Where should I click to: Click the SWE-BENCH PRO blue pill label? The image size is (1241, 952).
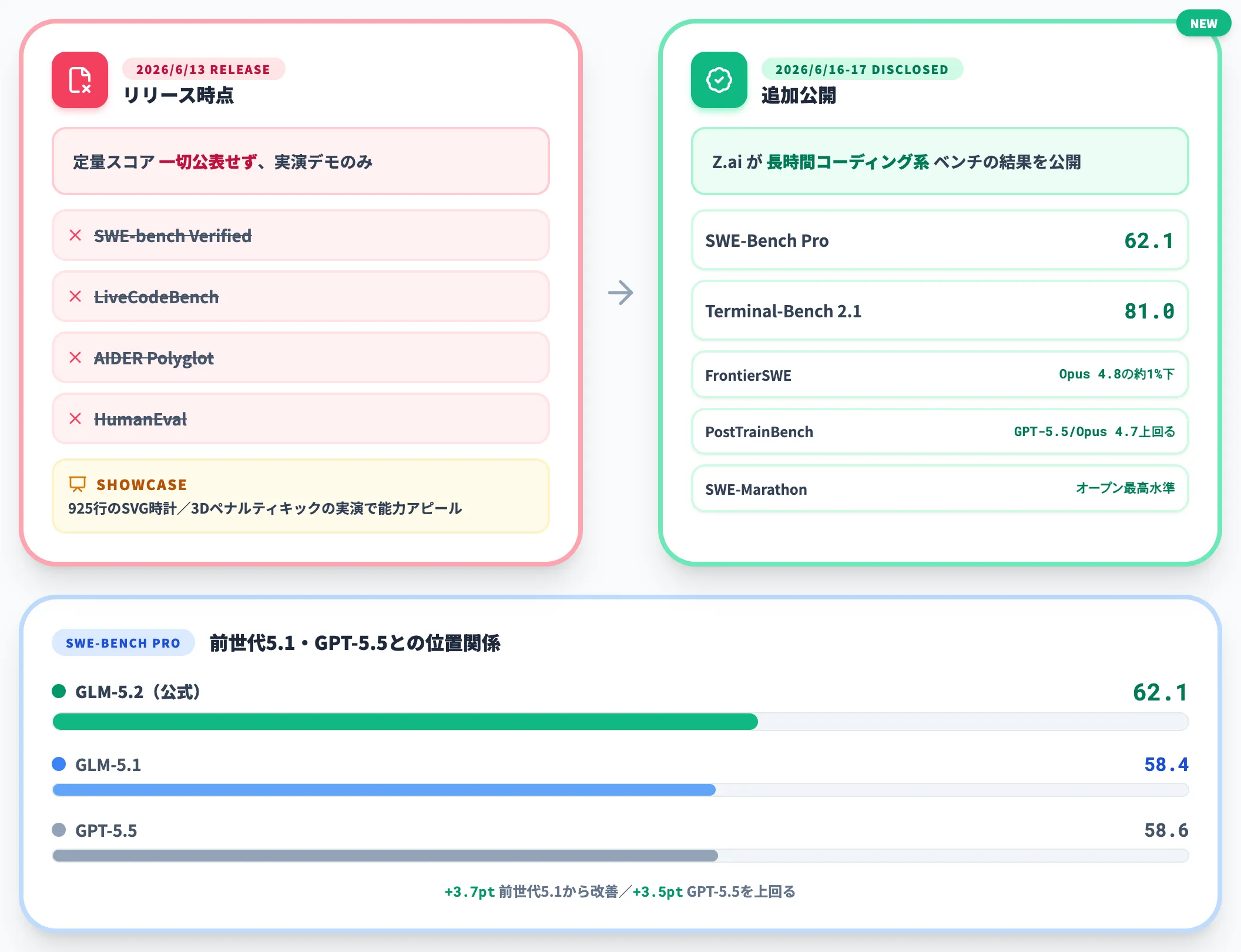(123, 643)
